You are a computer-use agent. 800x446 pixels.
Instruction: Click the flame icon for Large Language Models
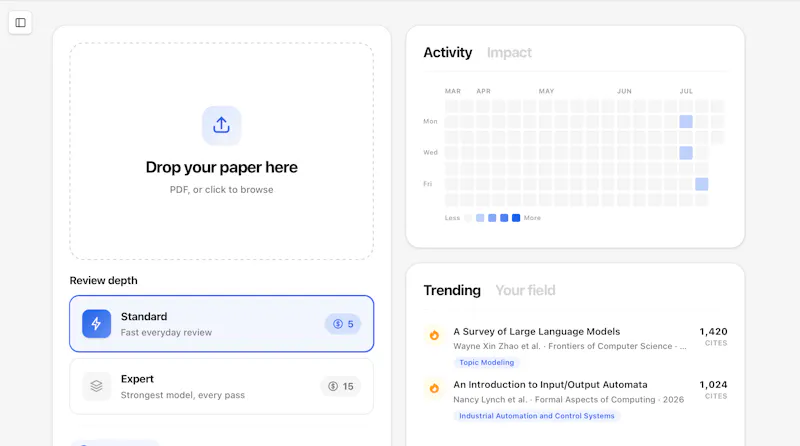click(x=434, y=335)
